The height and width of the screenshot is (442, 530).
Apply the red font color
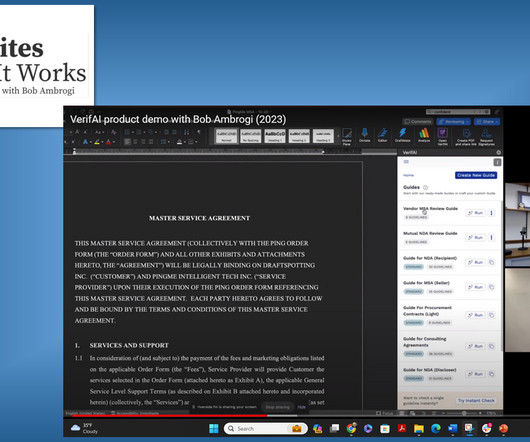click(x=108, y=142)
